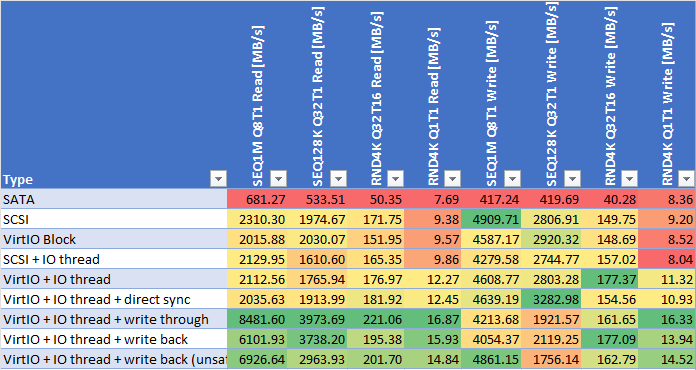This screenshot has height=370, width=696.
Task: Click cell with value 7.69
Action: click(433, 199)
